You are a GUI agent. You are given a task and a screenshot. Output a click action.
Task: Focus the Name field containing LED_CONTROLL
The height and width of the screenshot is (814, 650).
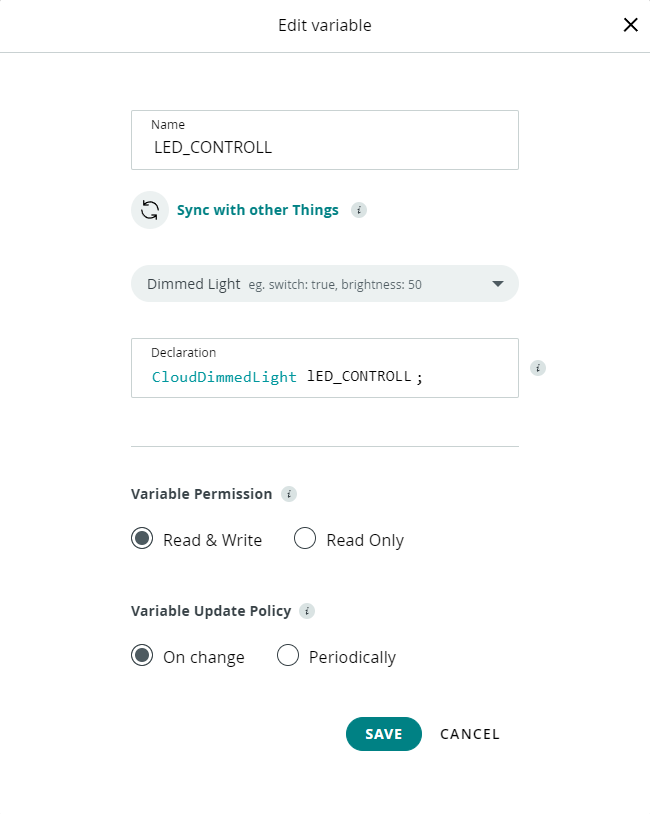pos(325,147)
